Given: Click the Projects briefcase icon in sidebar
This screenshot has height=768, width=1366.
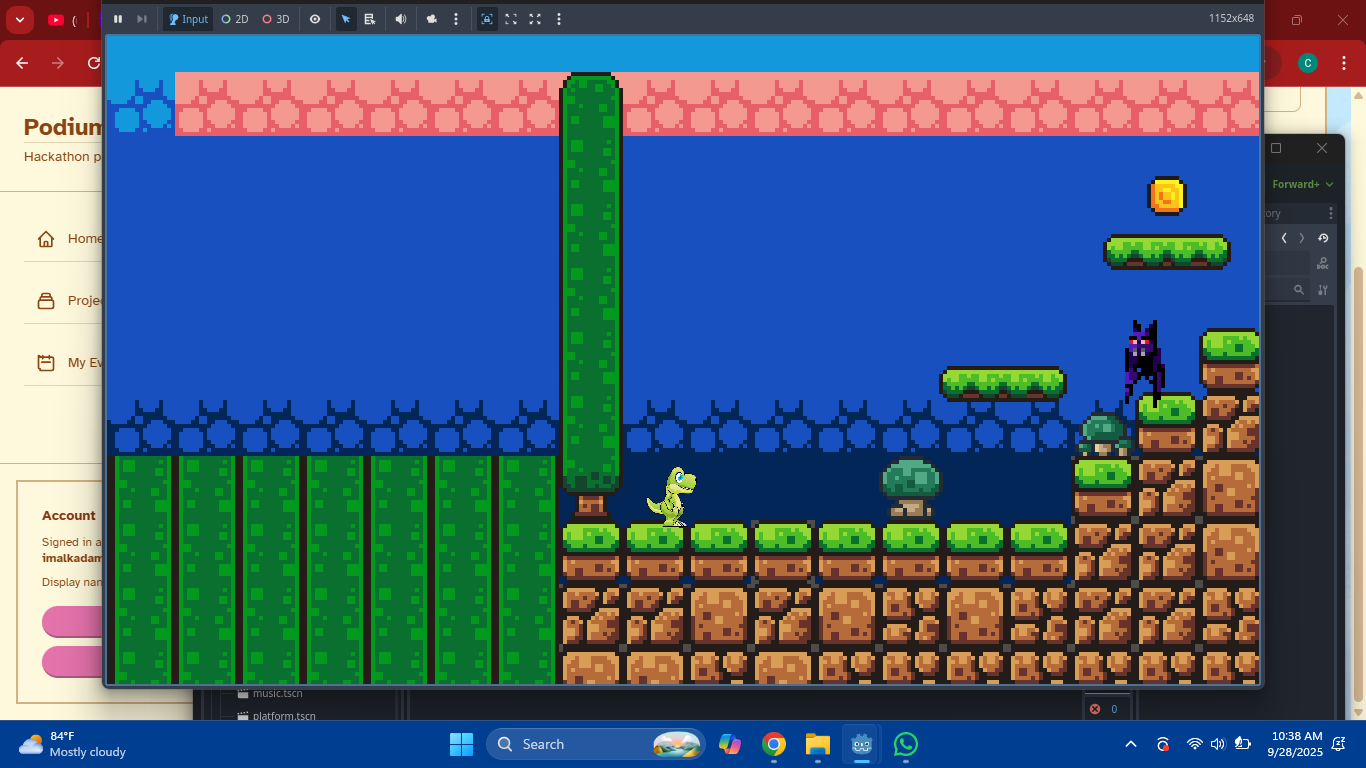Looking at the screenshot, I should tap(45, 301).
